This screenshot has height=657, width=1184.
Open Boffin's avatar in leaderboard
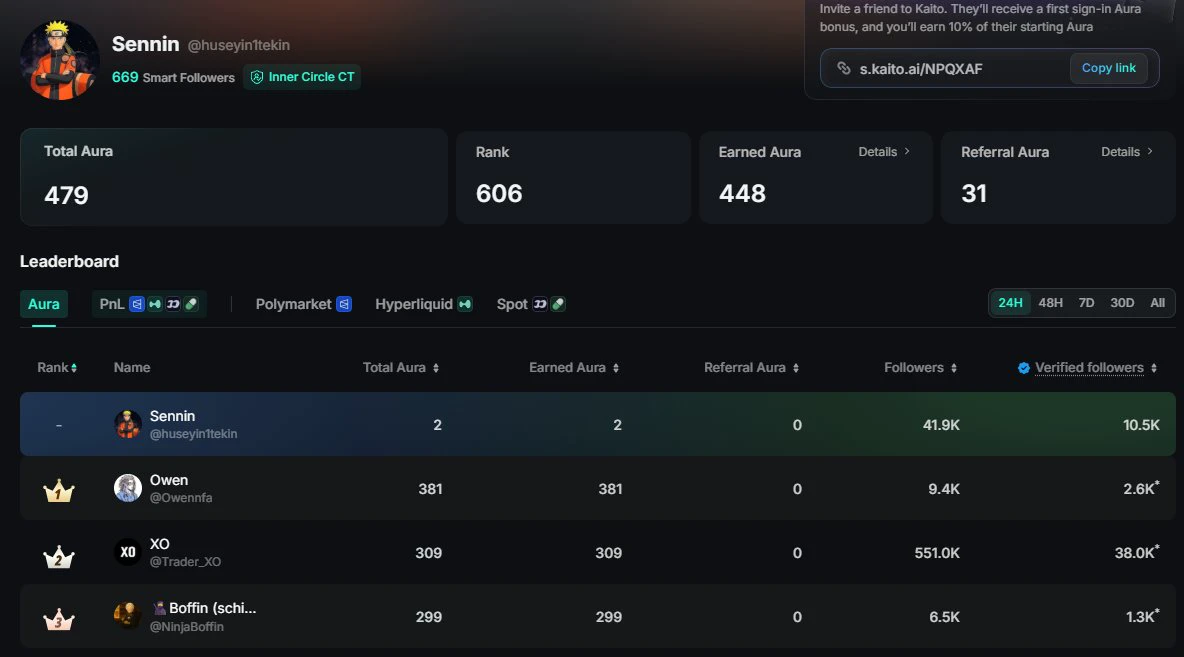coord(128,616)
